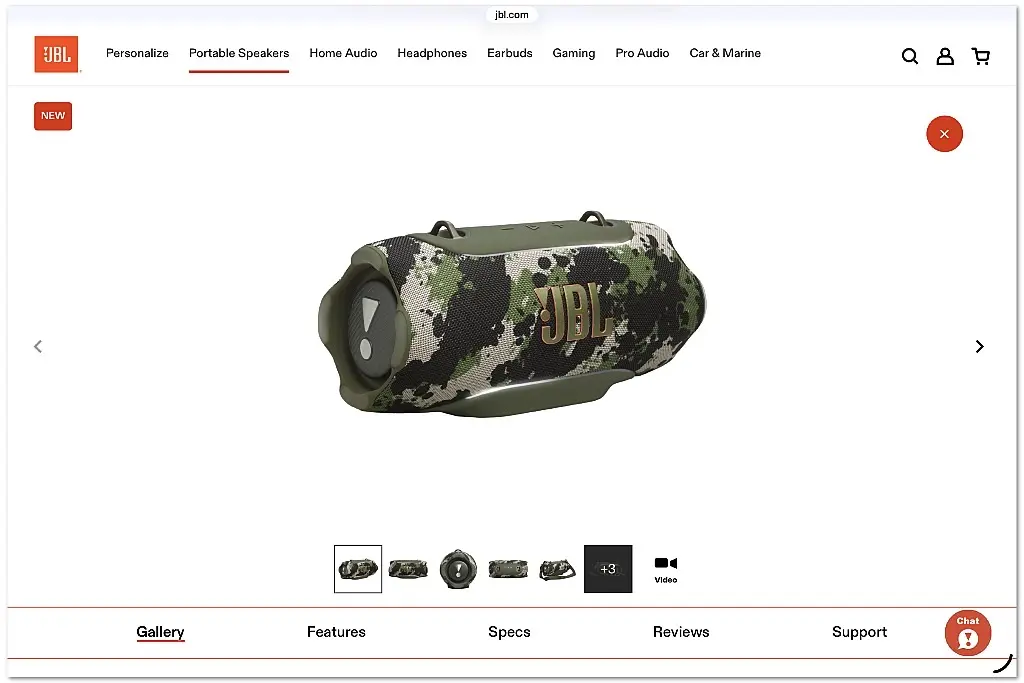The image size is (1024, 683).
Task: Open the Home Audio menu
Action: 344,53
